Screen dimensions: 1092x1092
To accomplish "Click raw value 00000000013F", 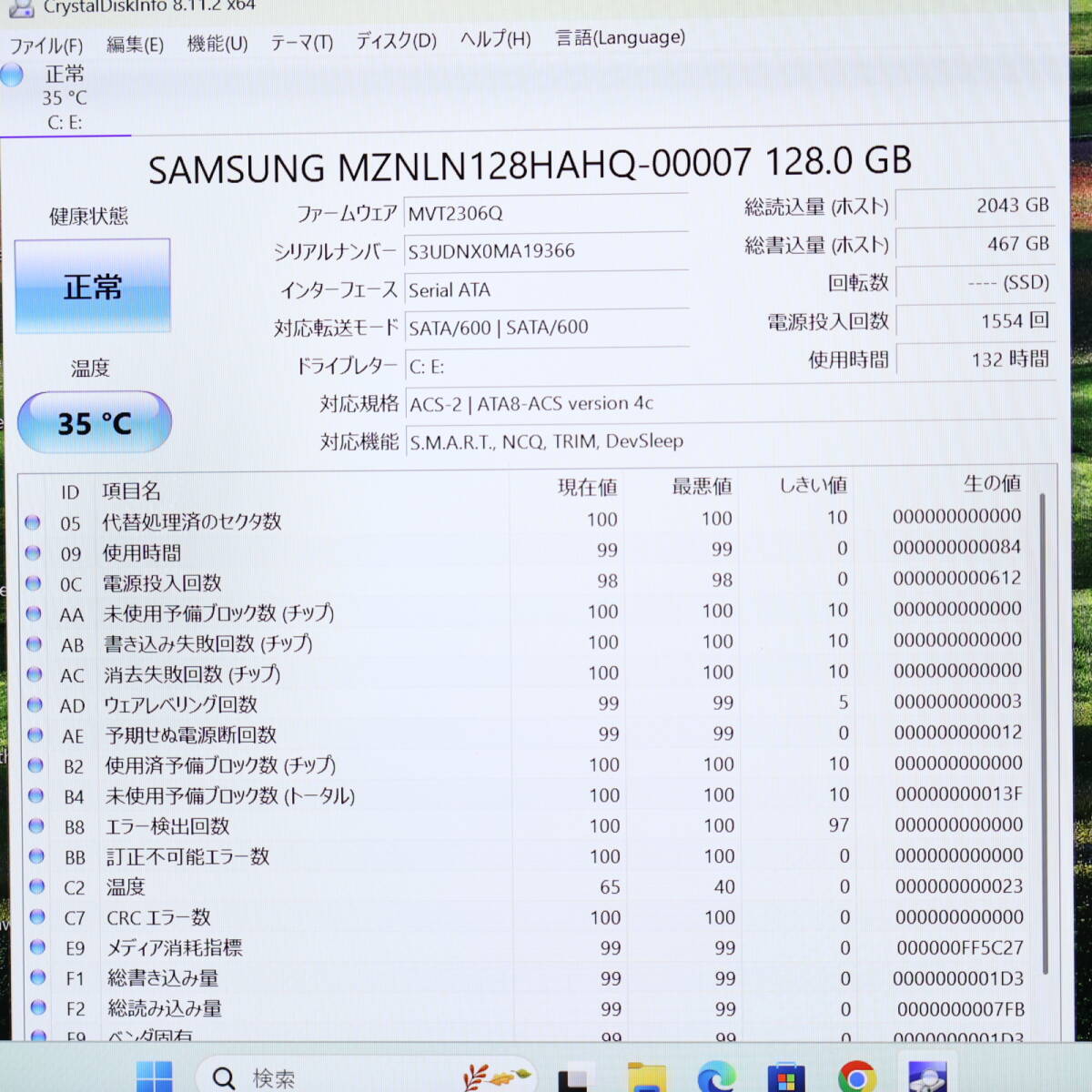I will tap(959, 794).
